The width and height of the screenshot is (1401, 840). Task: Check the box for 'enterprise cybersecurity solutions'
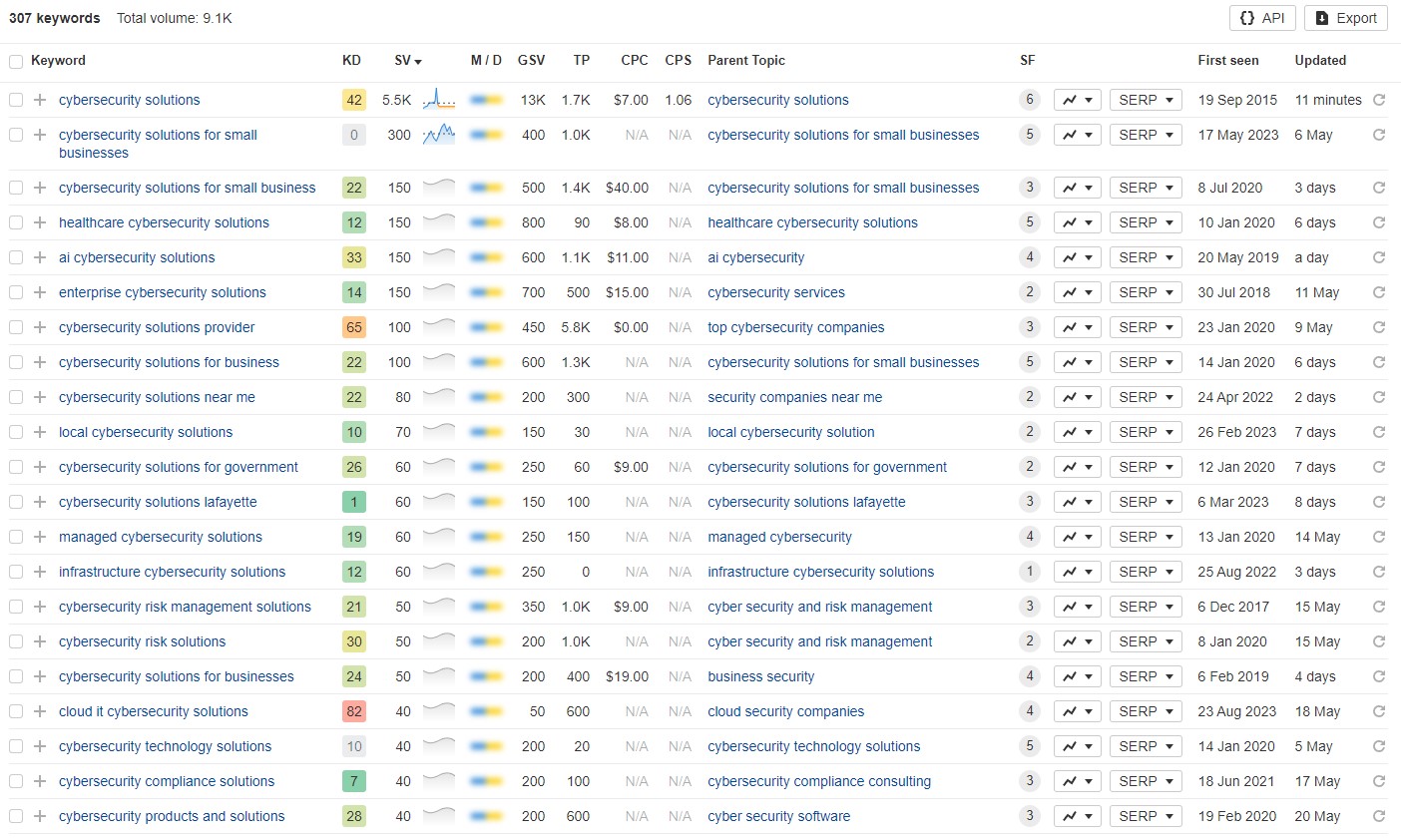(16, 292)
